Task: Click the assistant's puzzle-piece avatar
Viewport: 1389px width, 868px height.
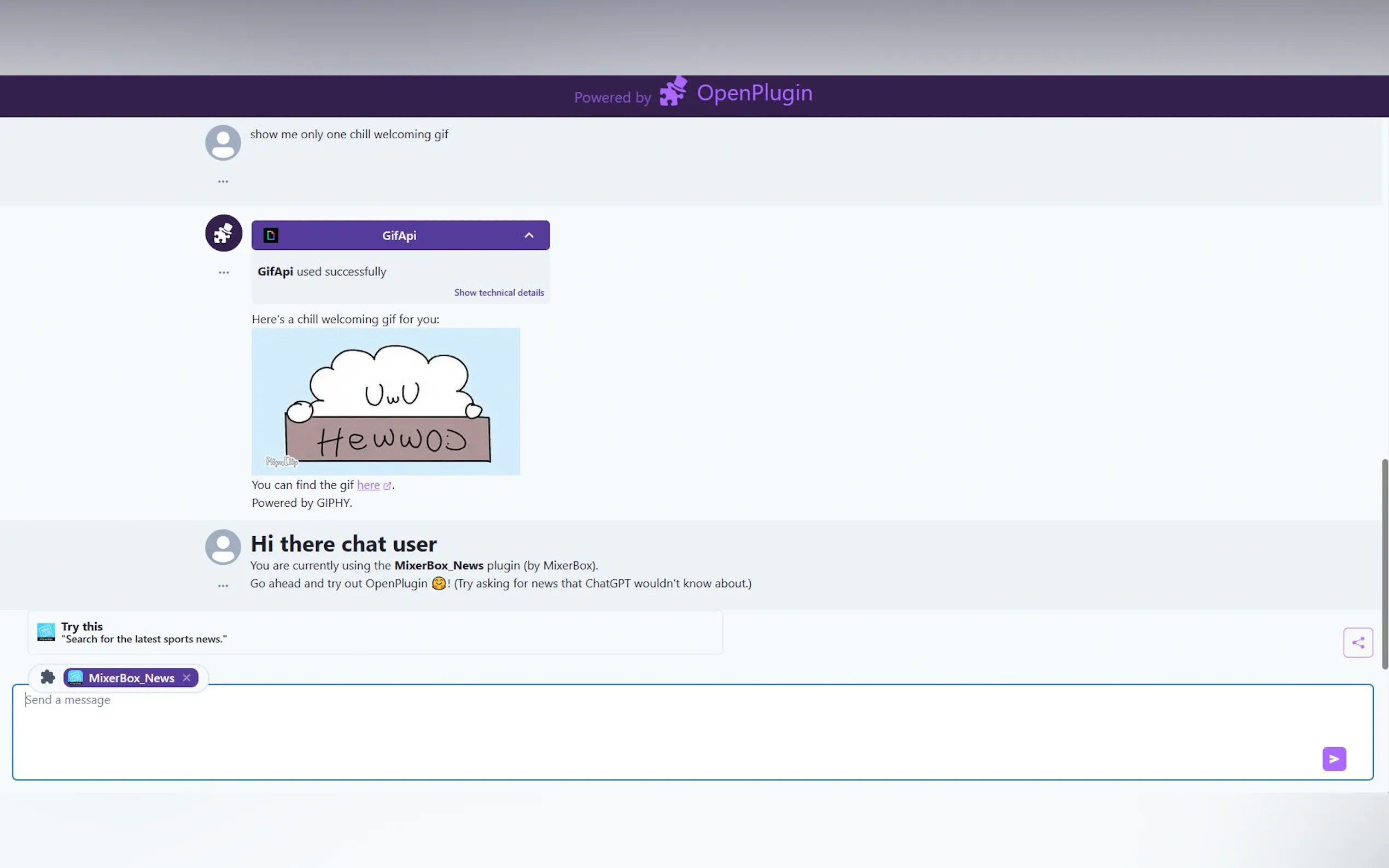Action: [x=223, y=232]
